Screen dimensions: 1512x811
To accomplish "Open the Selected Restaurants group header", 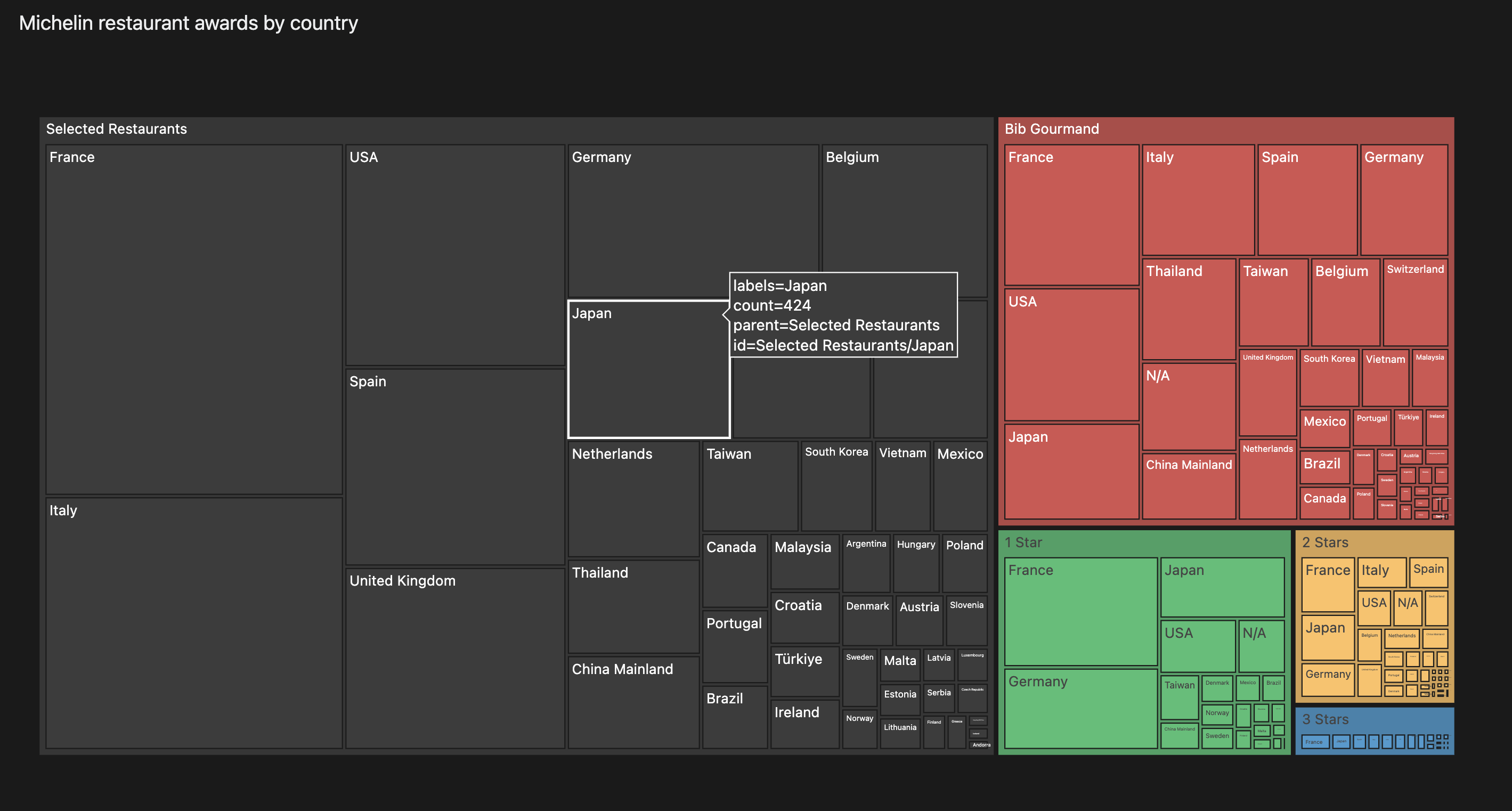I will pos(517,129).
